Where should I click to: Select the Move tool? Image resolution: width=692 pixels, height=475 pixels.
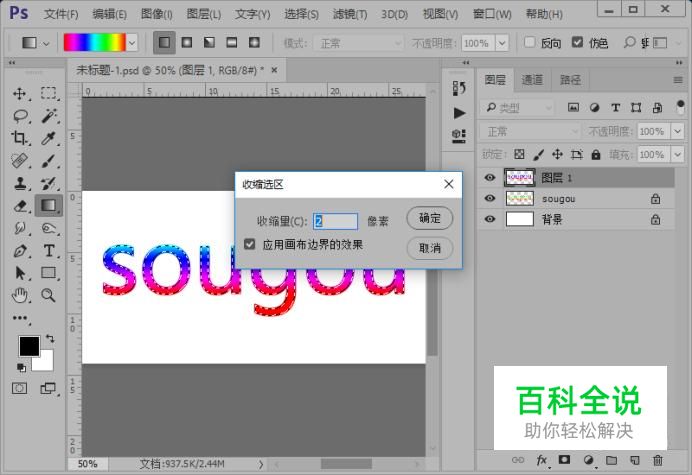(19, 93)
